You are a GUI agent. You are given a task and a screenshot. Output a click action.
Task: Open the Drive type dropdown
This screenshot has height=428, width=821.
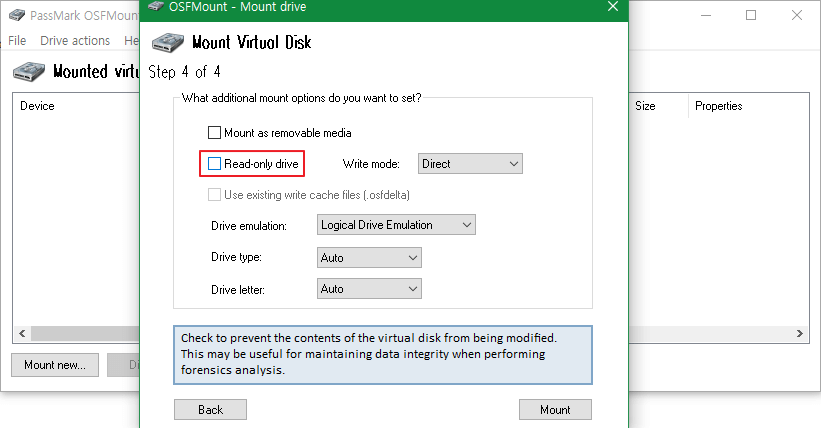pos(369,257)
